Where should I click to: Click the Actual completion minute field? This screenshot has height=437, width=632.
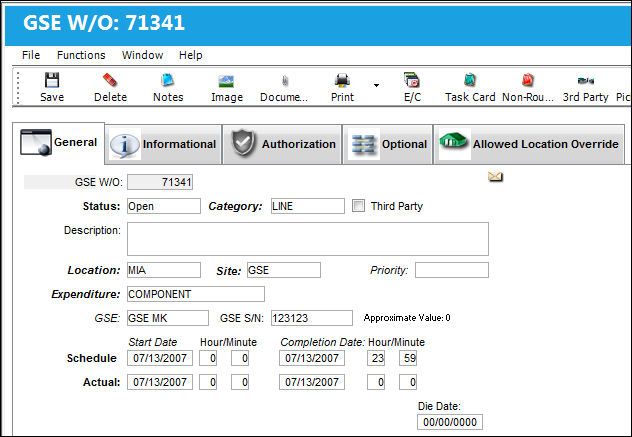408,382
